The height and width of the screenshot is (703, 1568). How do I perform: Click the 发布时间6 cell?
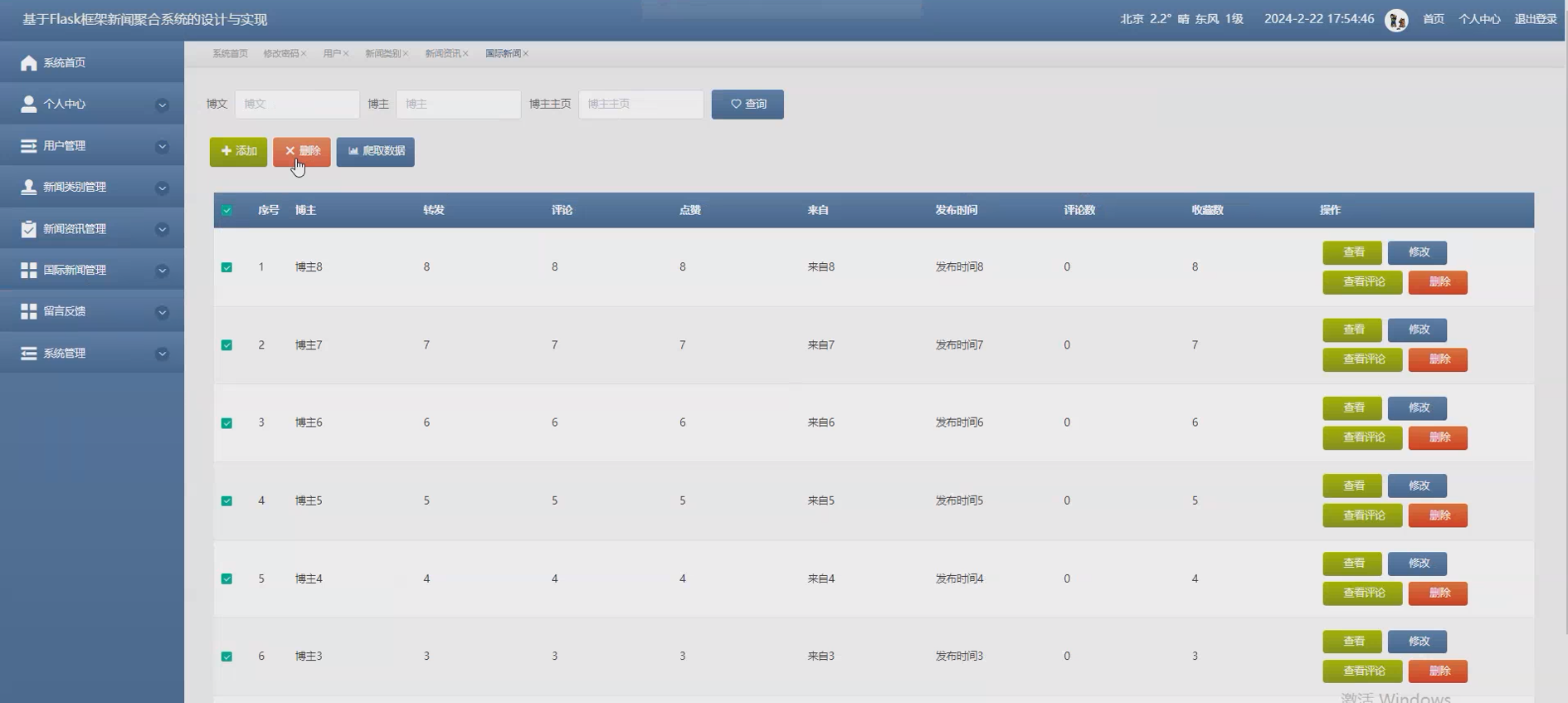(960, 422)
